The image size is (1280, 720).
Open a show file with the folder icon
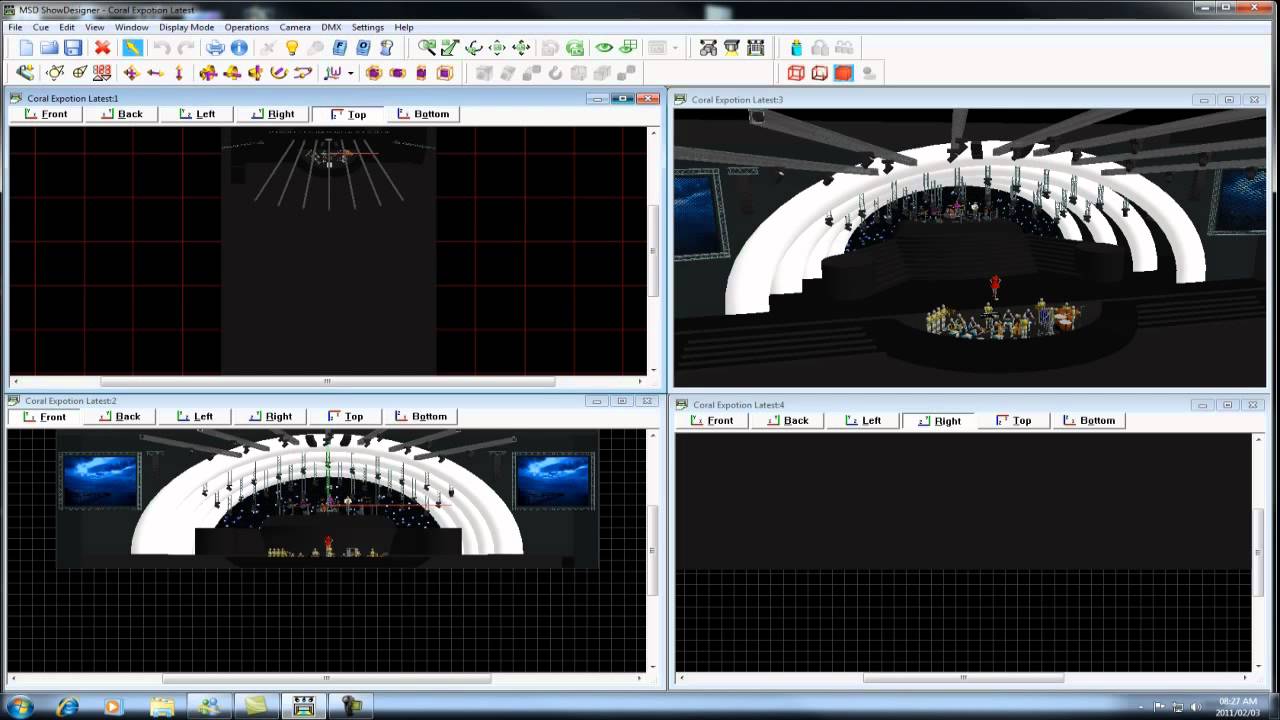[x=49, y=48]
